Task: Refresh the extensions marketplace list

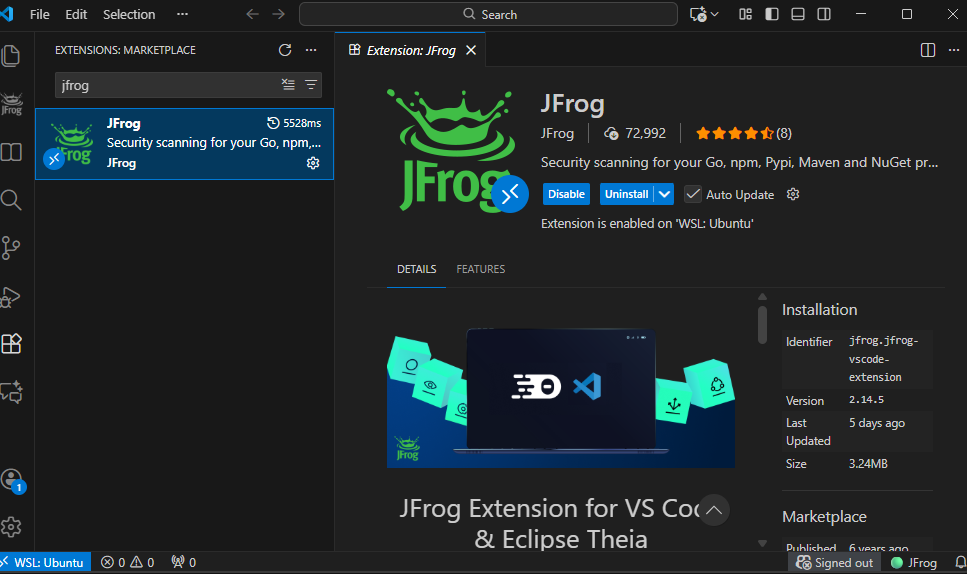Action: click(284, 50)
